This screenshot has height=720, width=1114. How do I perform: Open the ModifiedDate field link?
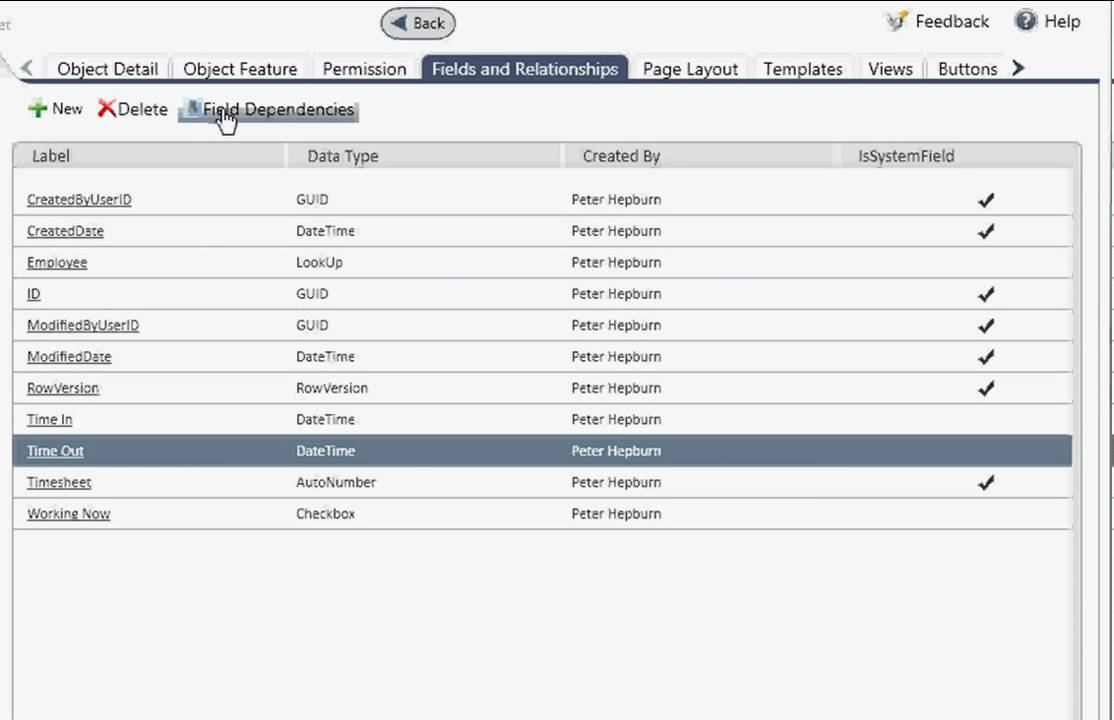69,356
